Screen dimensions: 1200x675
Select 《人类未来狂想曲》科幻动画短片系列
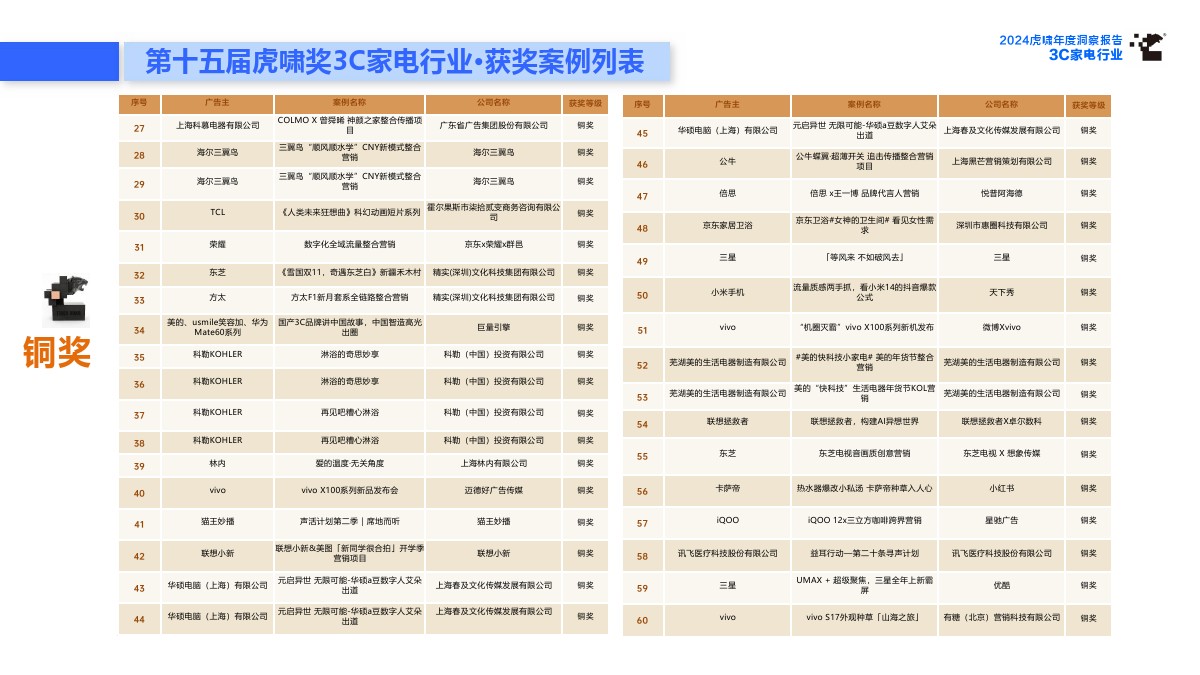349,213
